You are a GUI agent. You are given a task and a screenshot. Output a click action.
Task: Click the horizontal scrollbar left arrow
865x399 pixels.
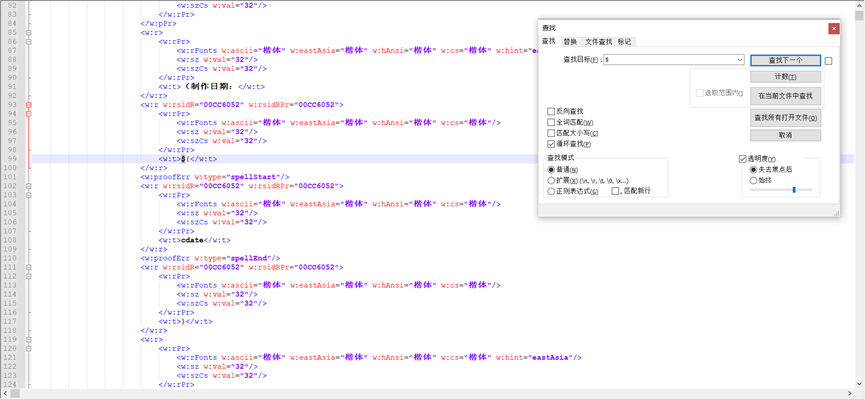(4, 394)
